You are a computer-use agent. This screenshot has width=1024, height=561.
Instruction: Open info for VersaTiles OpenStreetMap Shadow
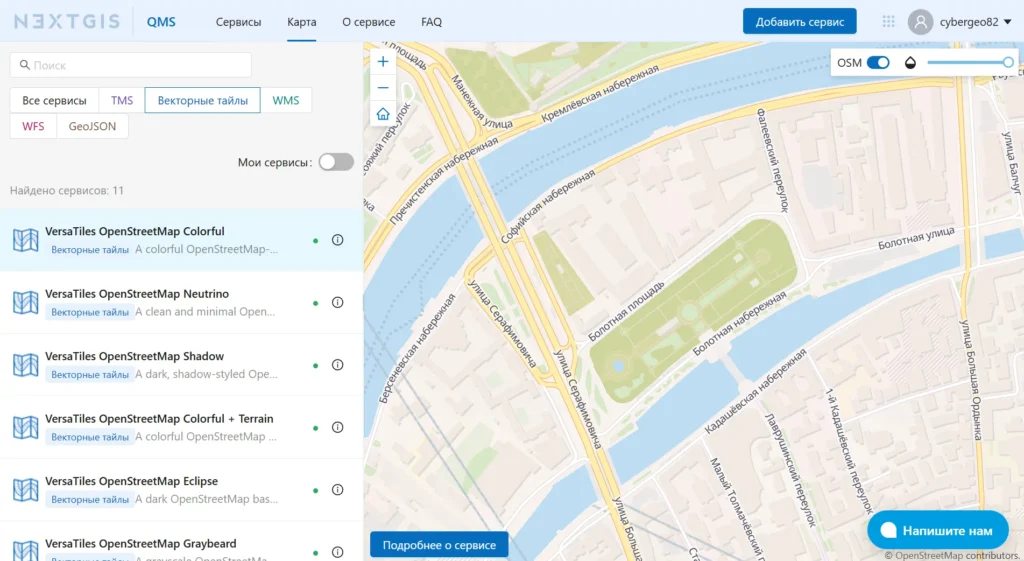338,364
